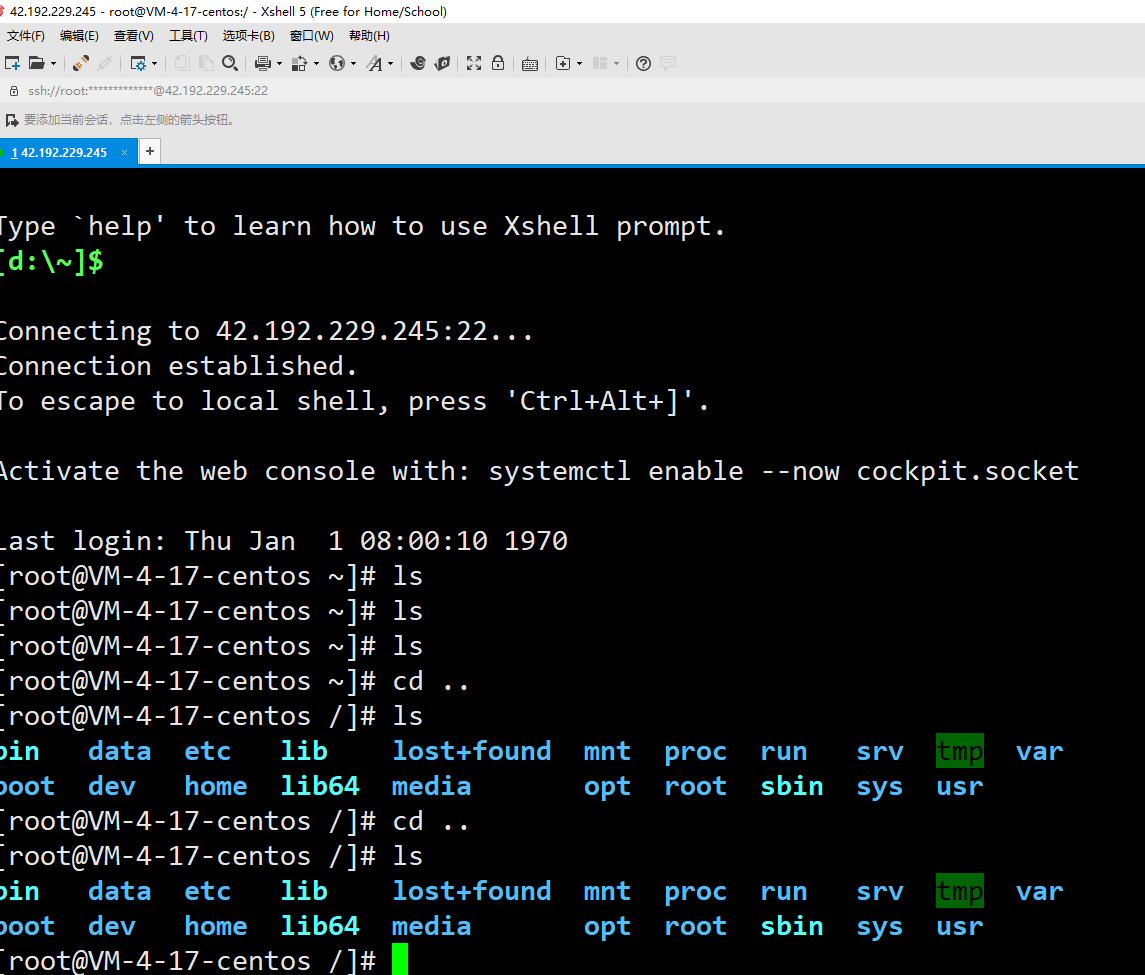Click the Print icon
The image size is (1145, 975).
263,64
